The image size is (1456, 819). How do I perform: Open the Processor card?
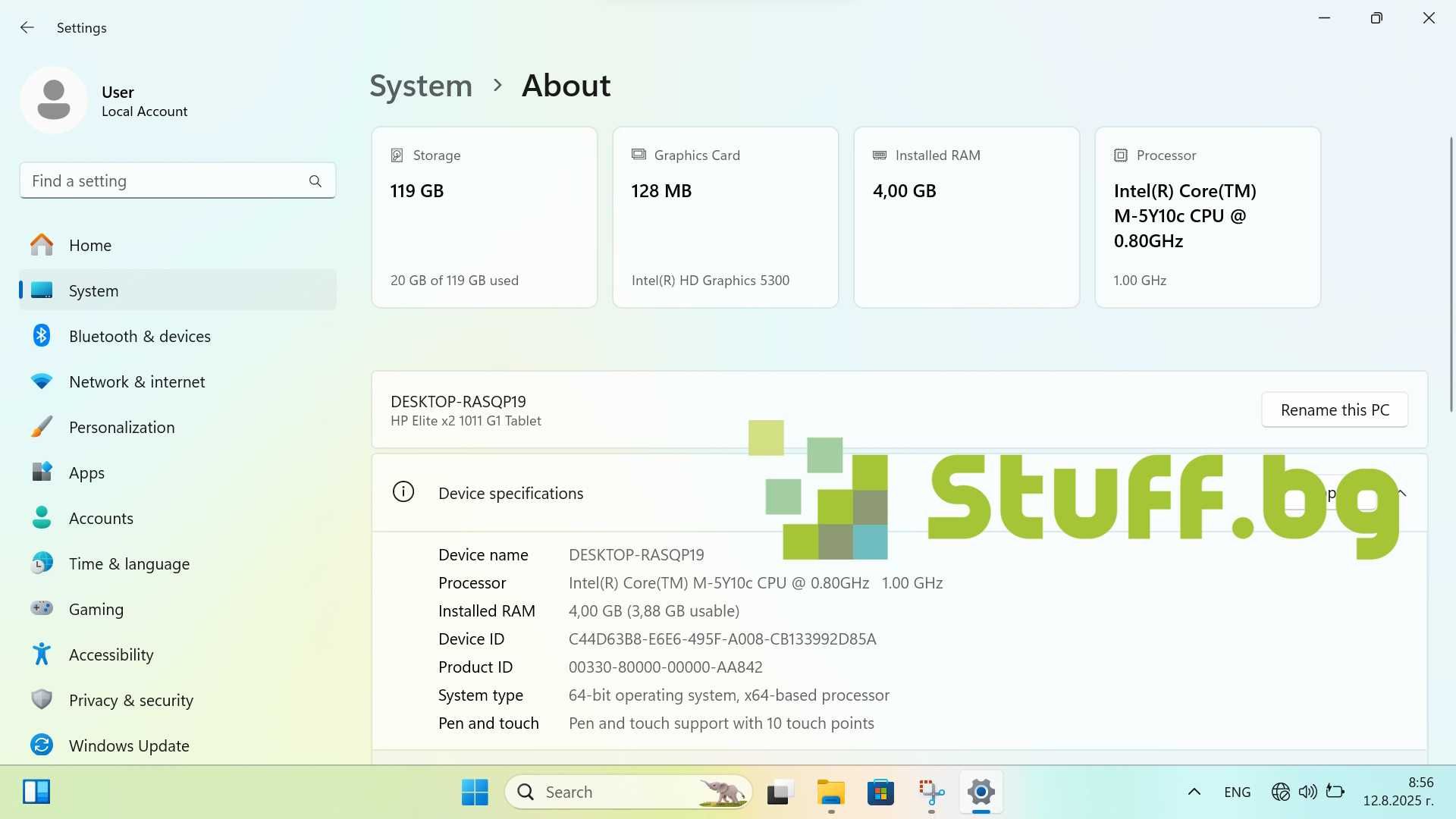(1208, 218)
